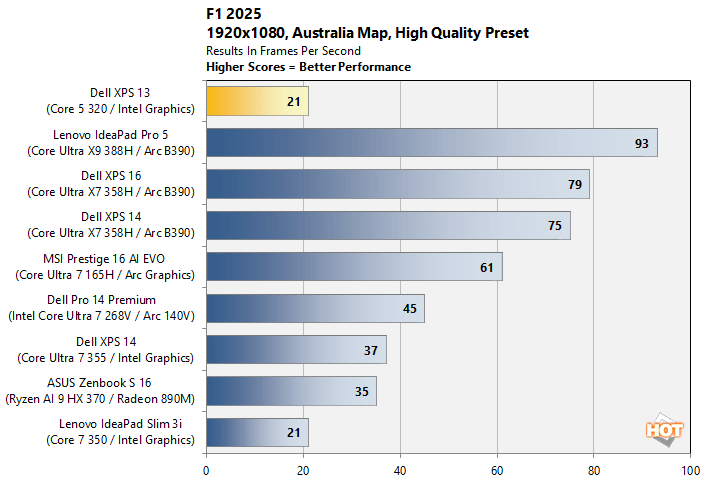Image resolution: width=708 pixels, height=480 pixels.
Task: Click axis tick label 80
Action: point(594,471)
